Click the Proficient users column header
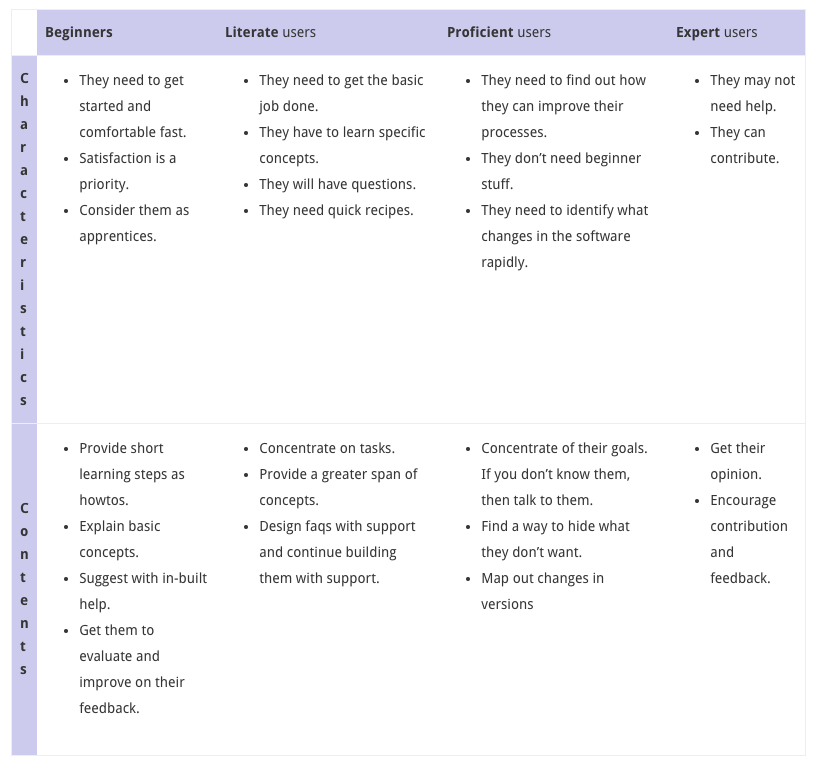The image size is (819, 762). click(498, 32)
